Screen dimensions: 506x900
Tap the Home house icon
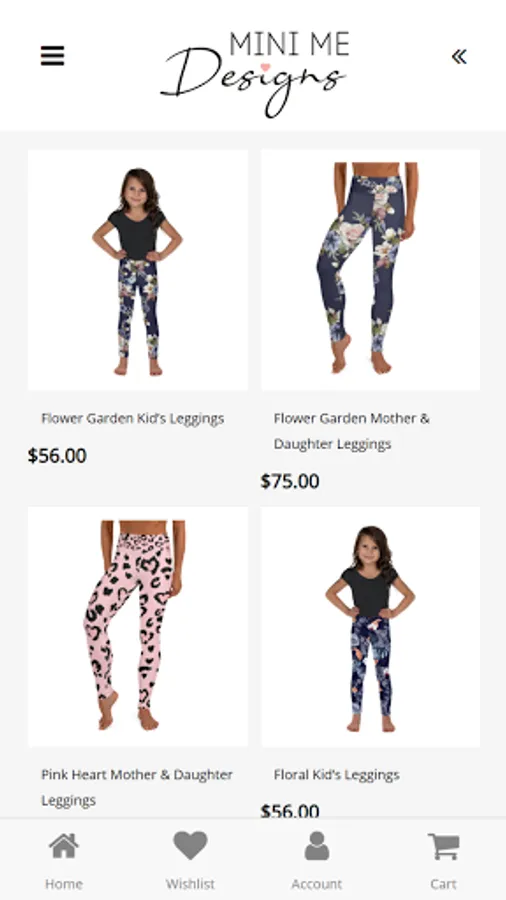[x=64, y=846]
